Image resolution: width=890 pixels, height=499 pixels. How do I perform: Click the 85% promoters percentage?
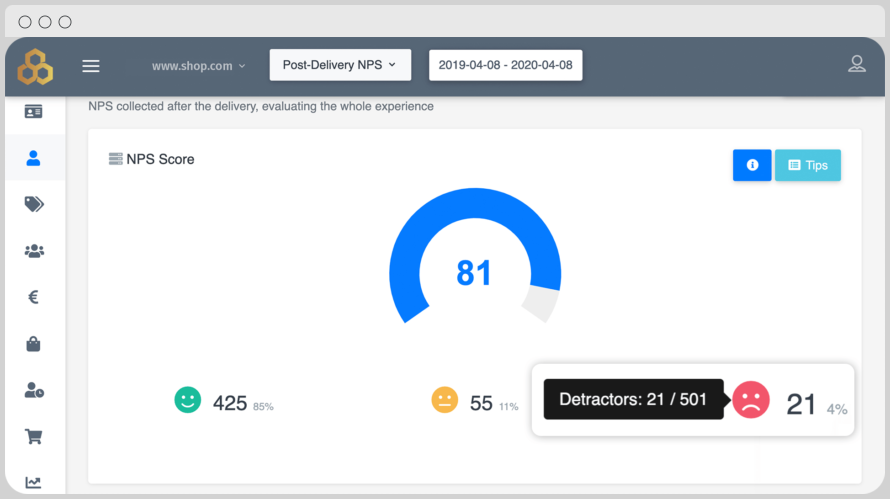pyautogui.click(x=263, y=406)
